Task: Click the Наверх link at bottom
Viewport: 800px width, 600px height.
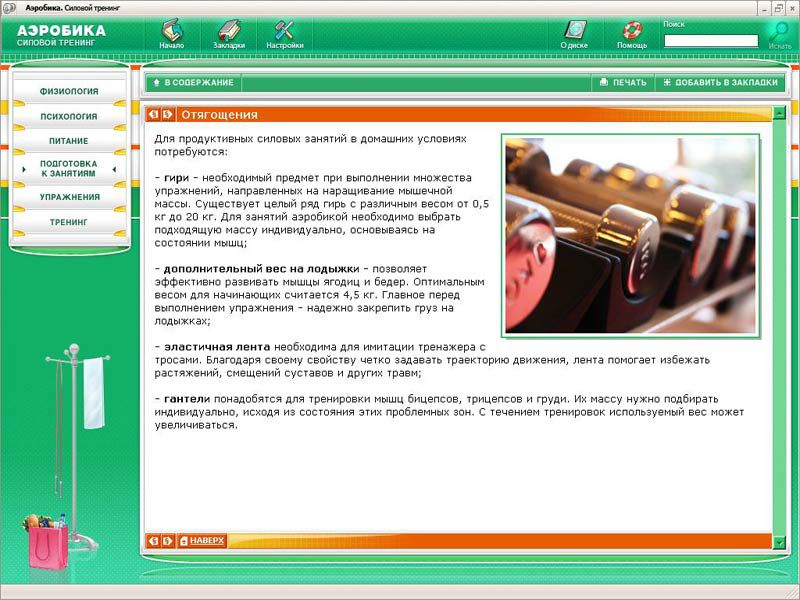Action: pos(202,541)
